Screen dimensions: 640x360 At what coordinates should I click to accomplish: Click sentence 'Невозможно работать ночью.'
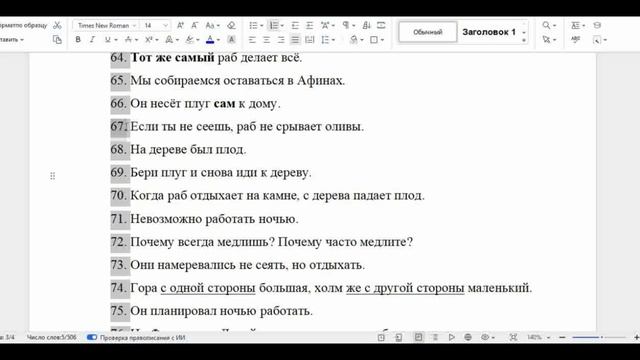[214, 219]
